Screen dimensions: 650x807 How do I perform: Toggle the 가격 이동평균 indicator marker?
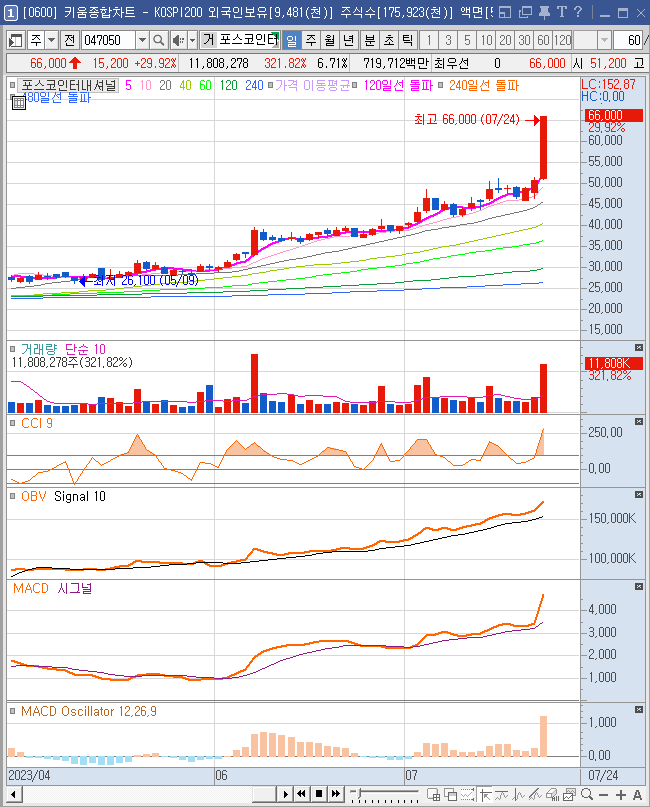pyautogui.click(x=270, y=85)
